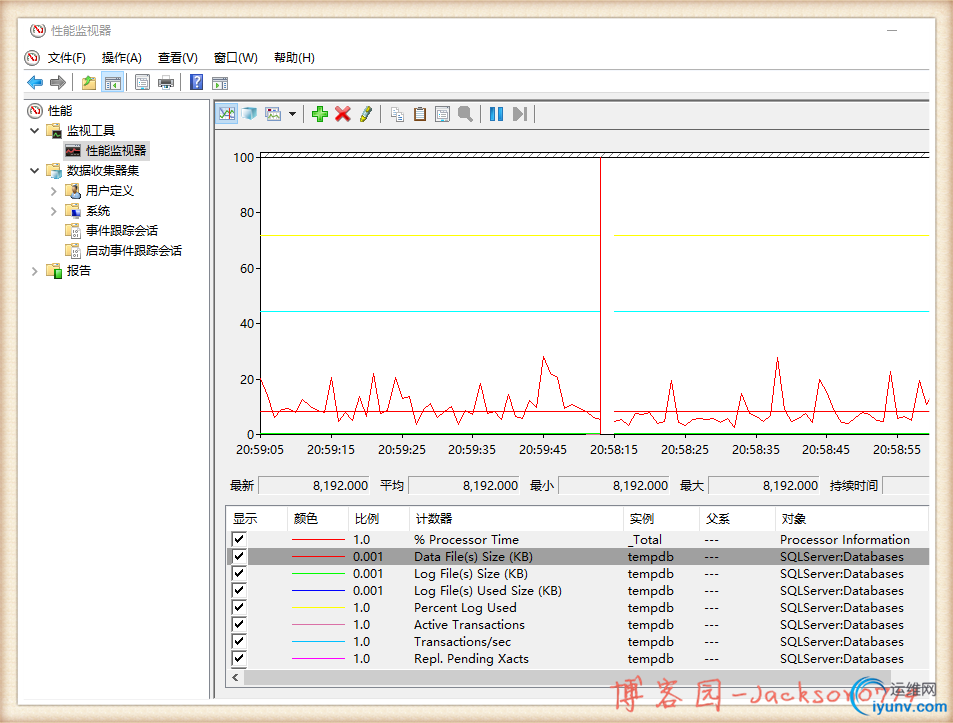Select 事件跟踪会话 in the tree
Image resolution: width=953 pixels, height=723 pixels.
[x=121, y=231]
